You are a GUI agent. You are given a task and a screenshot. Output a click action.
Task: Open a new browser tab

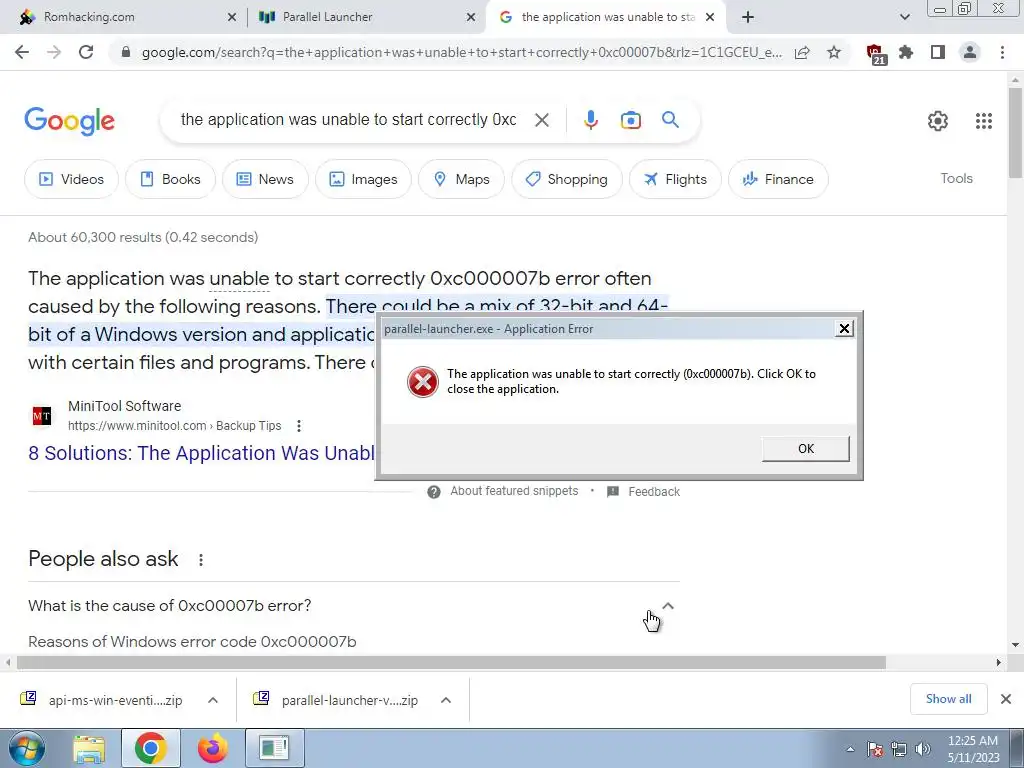coord(748,18)
